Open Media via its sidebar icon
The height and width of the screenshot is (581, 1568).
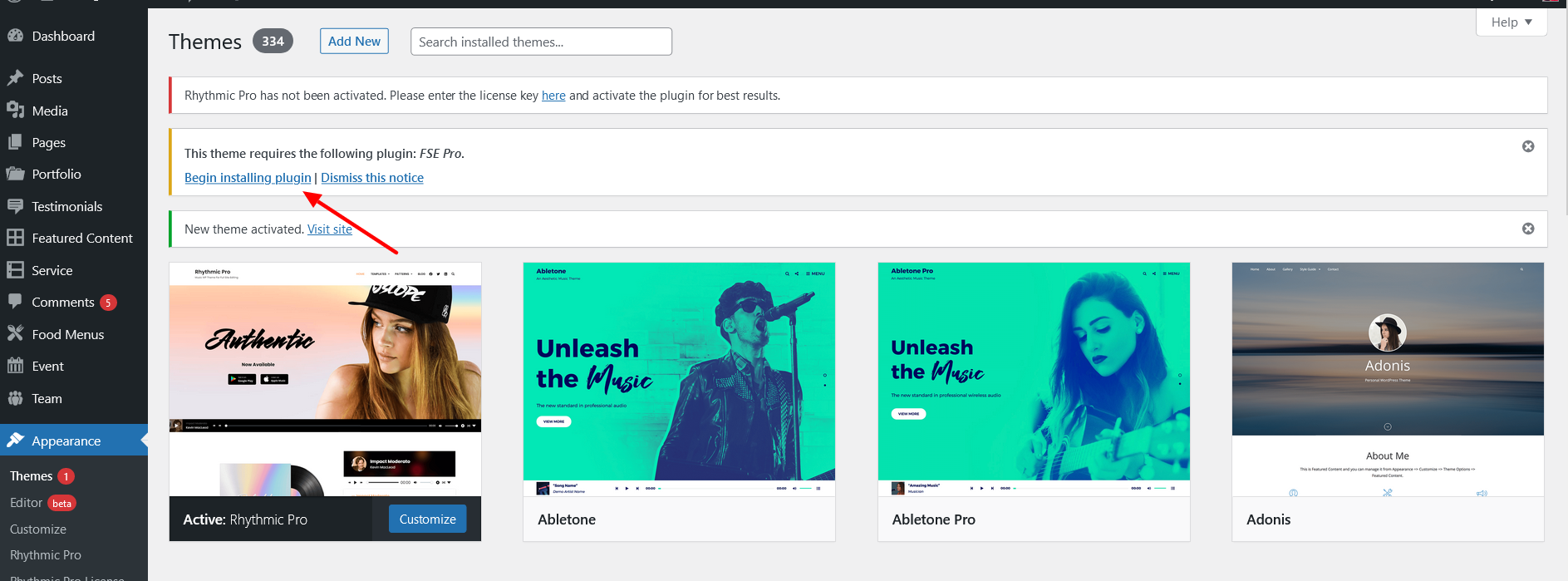click(x=15, y=111)
